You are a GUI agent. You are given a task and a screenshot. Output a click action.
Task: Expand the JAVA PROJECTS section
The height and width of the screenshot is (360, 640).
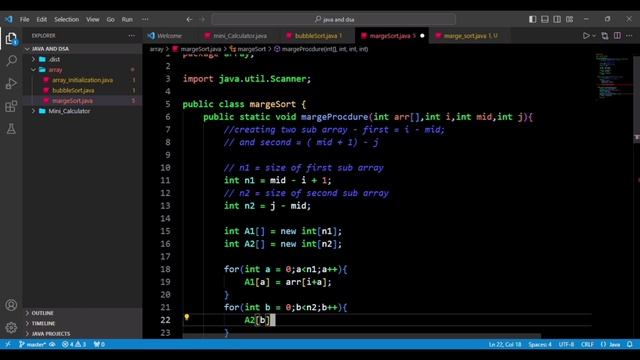click(82, 333)
